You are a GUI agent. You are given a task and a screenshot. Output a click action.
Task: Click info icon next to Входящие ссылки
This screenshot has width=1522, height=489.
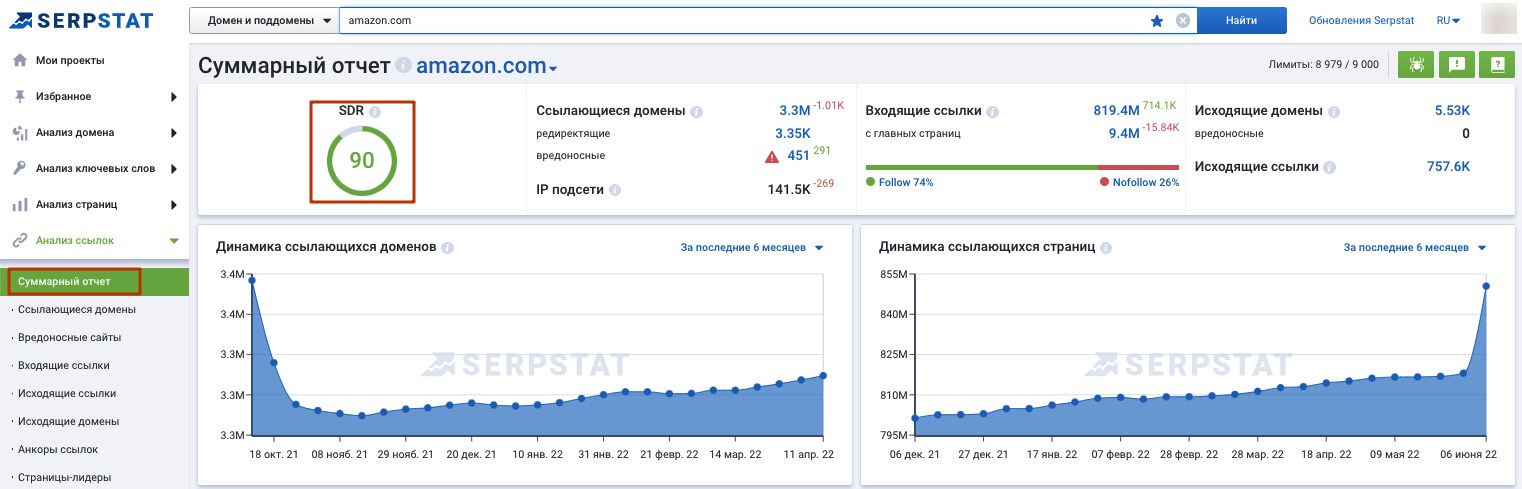(x=992, y=112)
